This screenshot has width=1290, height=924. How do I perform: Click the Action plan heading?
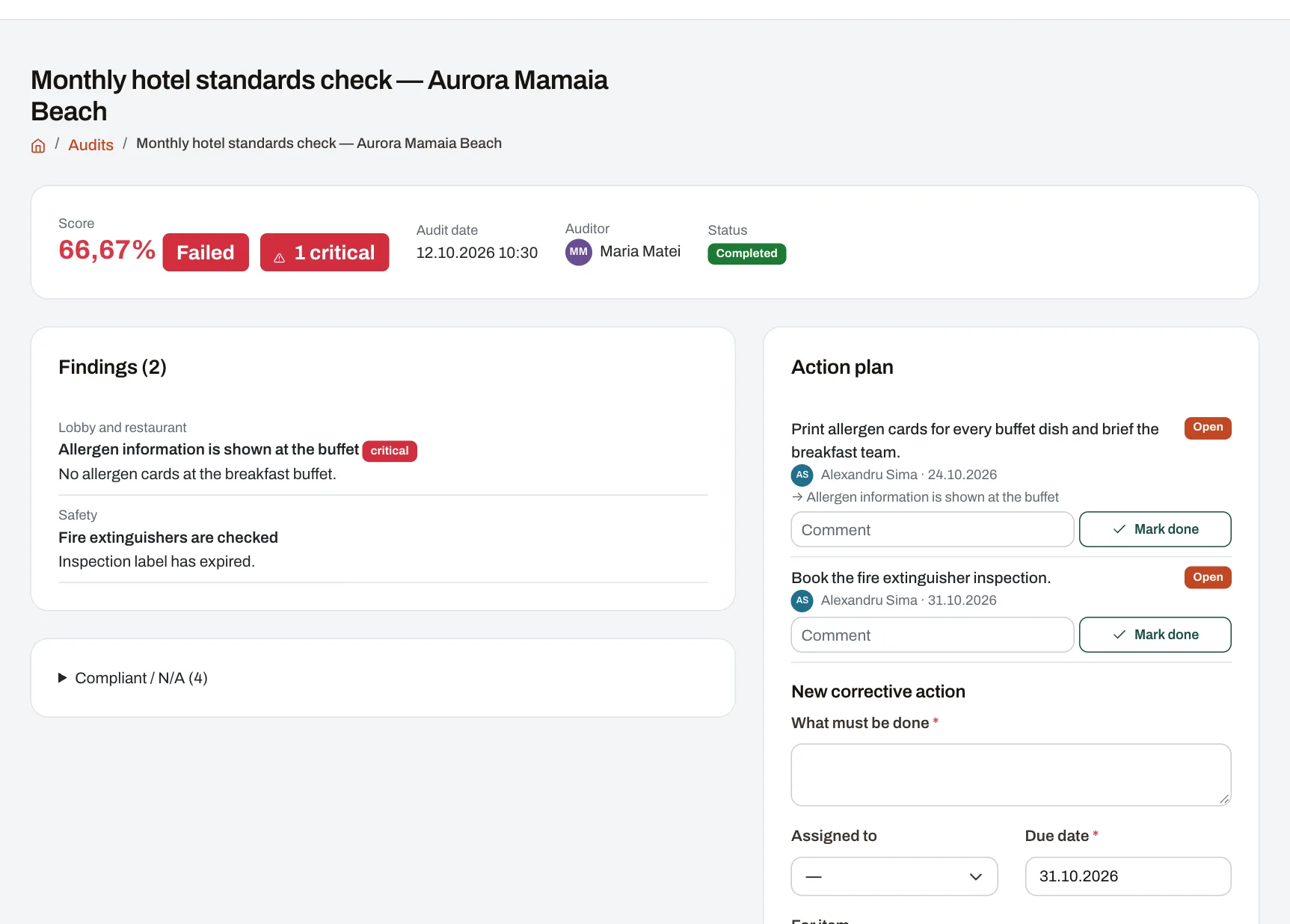pos(842,367)
